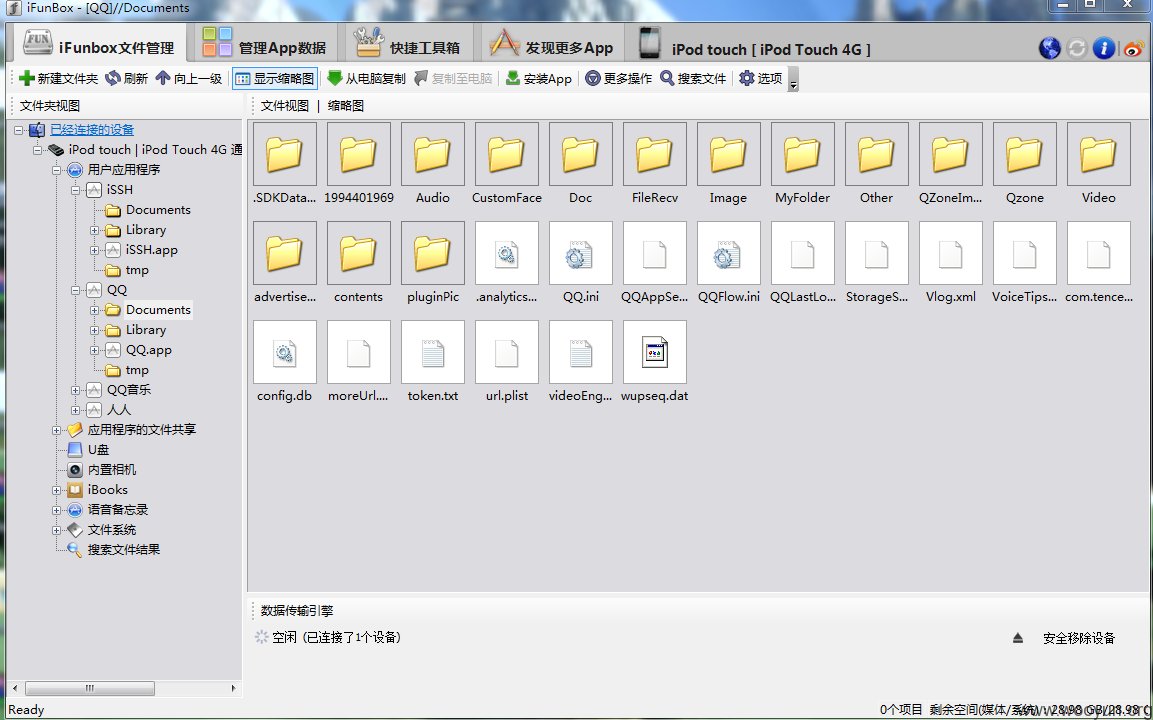
Task: Refresh the file list with 刷新
Action: tap(126, 78)
